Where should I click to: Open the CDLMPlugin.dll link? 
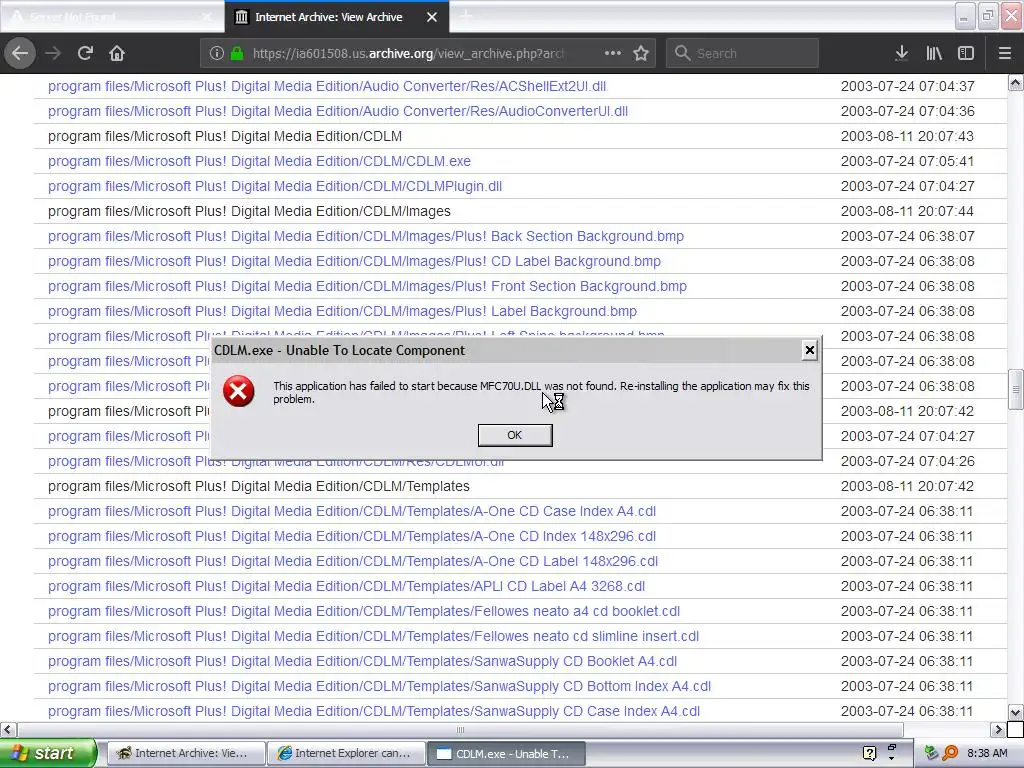(275, 186)
